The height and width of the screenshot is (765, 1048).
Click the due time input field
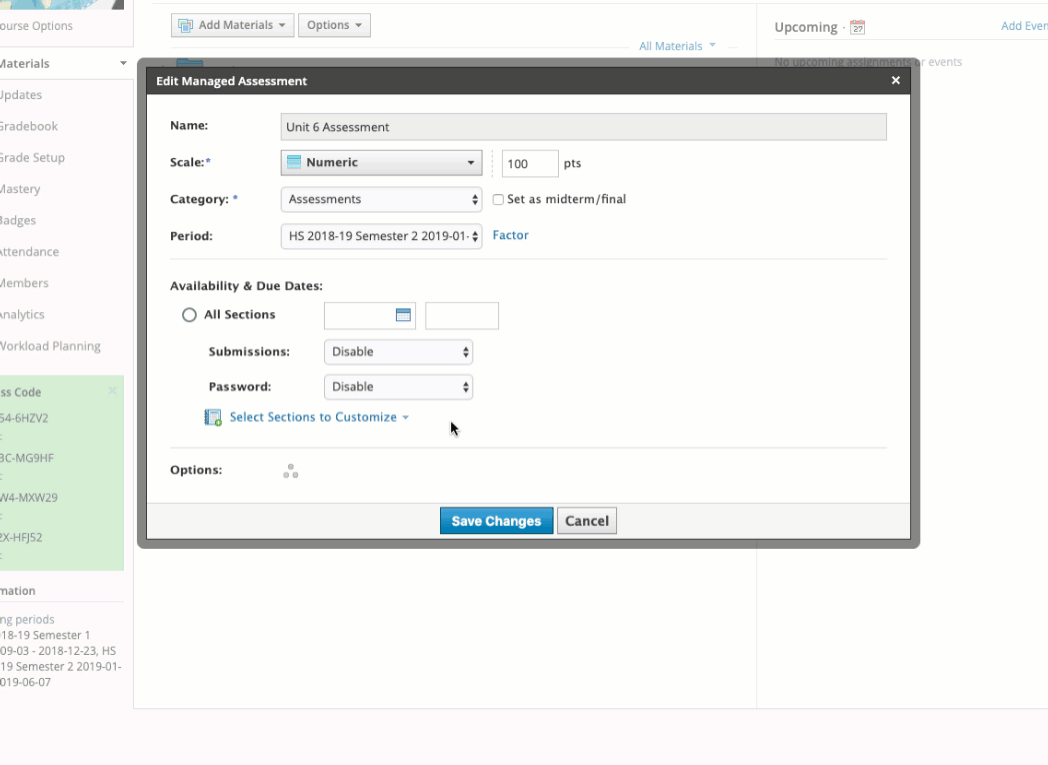coord(461,315)
